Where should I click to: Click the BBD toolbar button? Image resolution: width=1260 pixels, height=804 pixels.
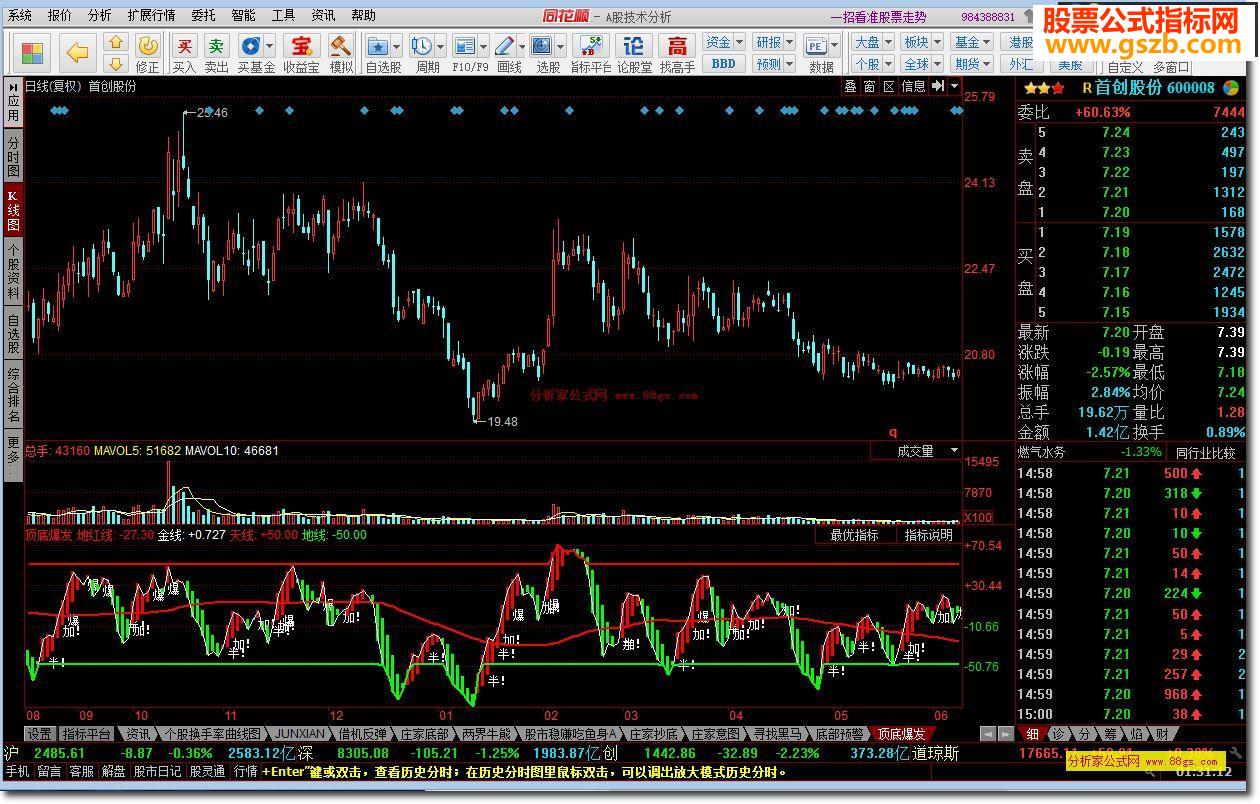point(724,63)
